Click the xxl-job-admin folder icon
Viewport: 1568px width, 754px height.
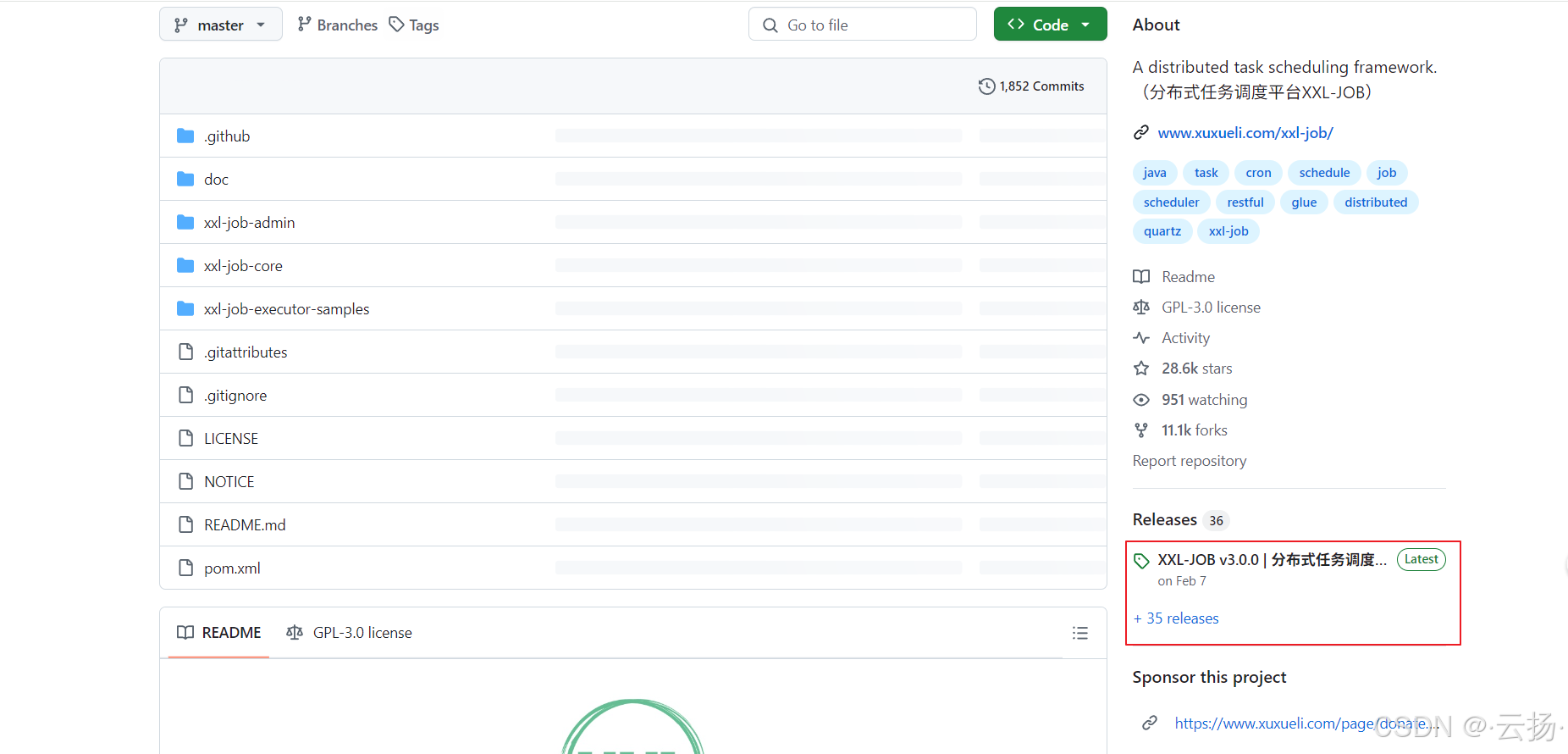[185, 222]
